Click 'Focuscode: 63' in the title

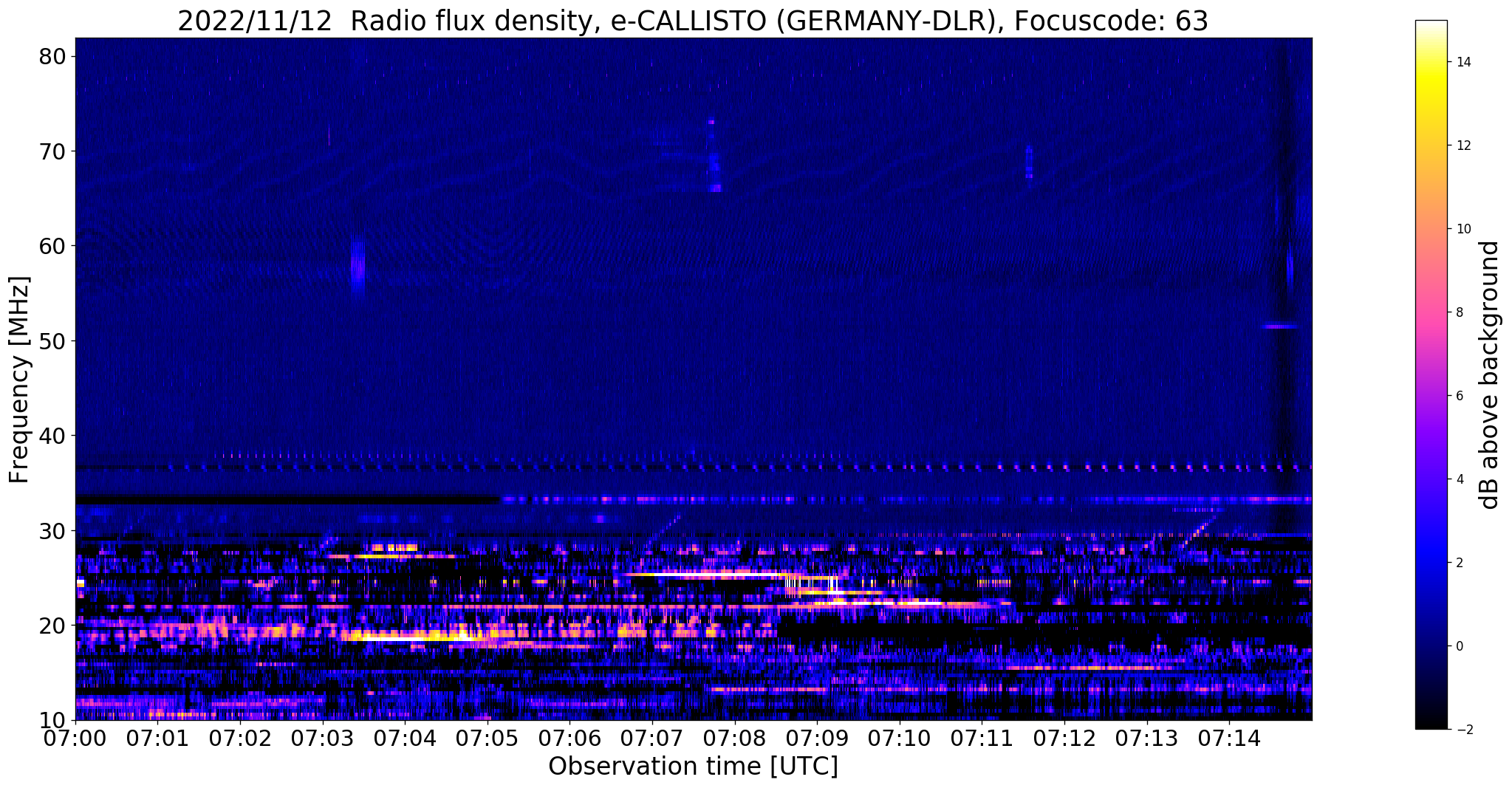(1111, 21)
